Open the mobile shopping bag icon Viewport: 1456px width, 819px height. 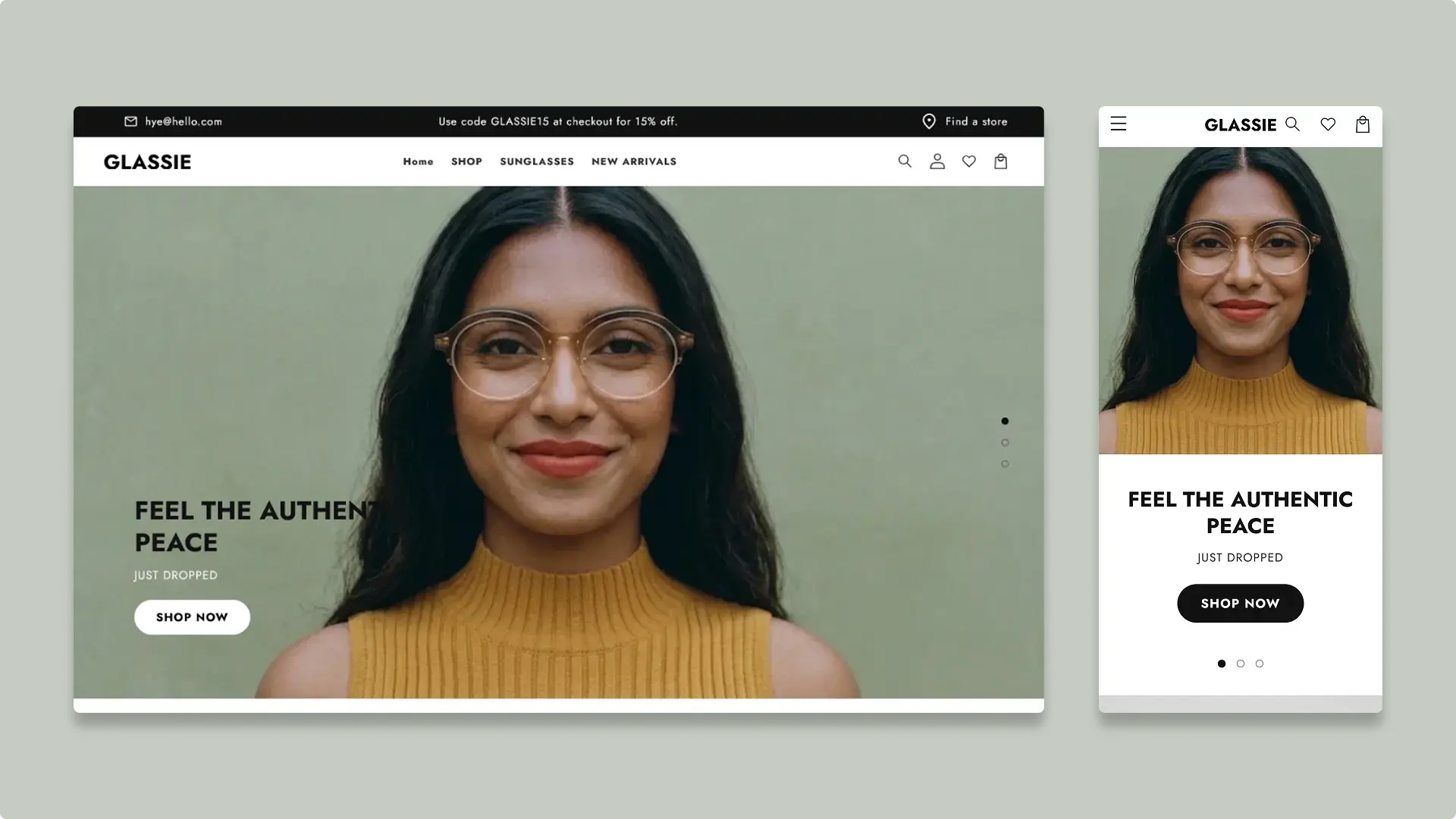tap(1363, 124)
